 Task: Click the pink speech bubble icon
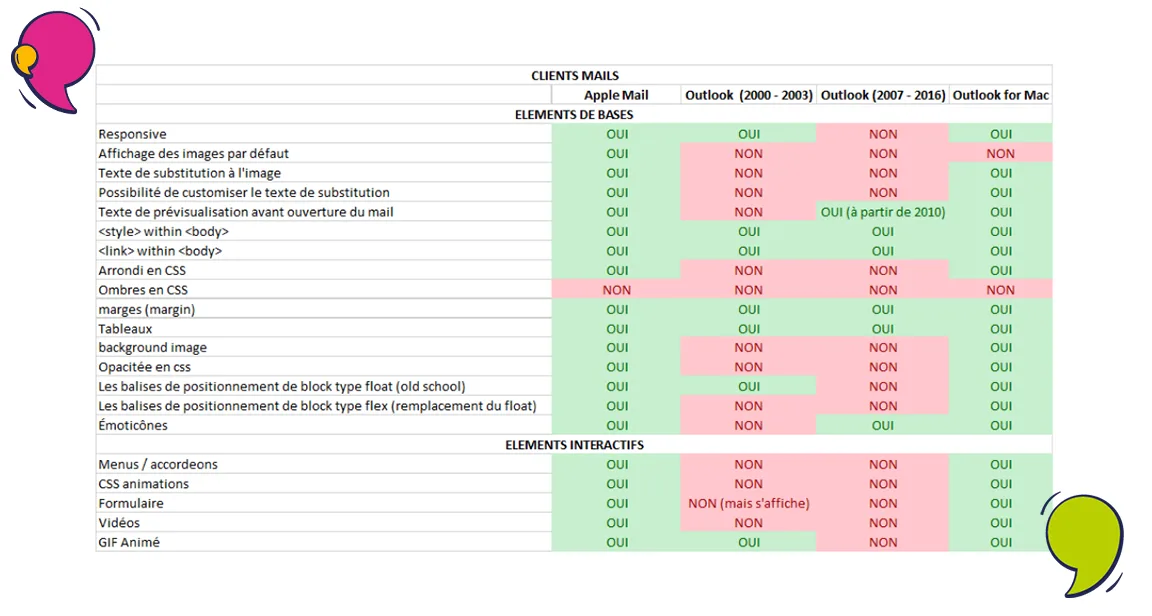point(55,60)
